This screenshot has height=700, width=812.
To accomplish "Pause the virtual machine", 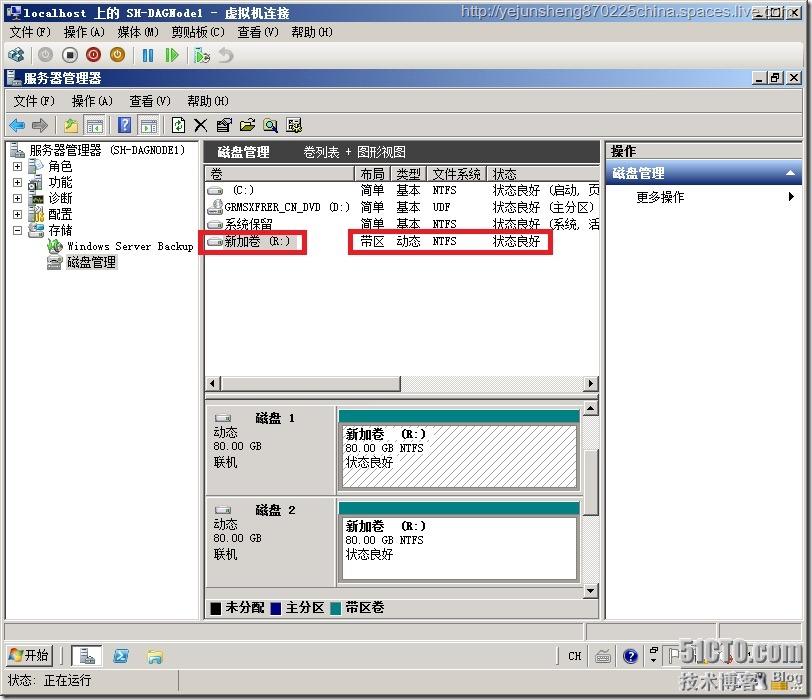I will (148, 55).
